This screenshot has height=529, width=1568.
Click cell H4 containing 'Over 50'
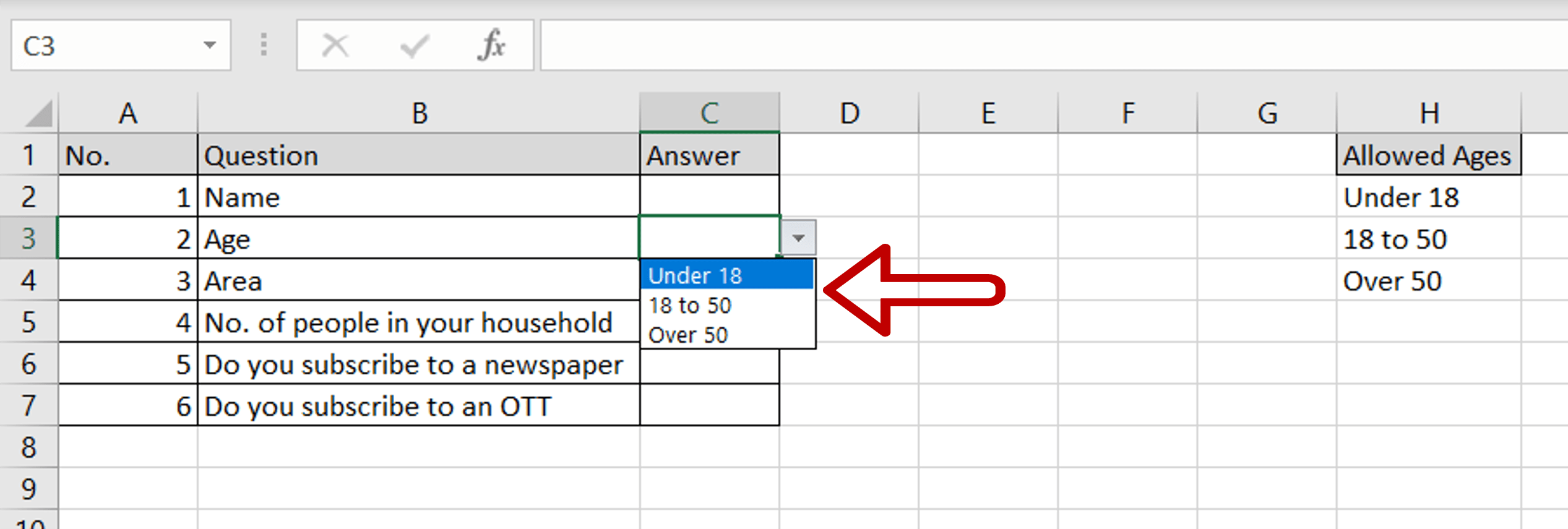coord(1429,280)
